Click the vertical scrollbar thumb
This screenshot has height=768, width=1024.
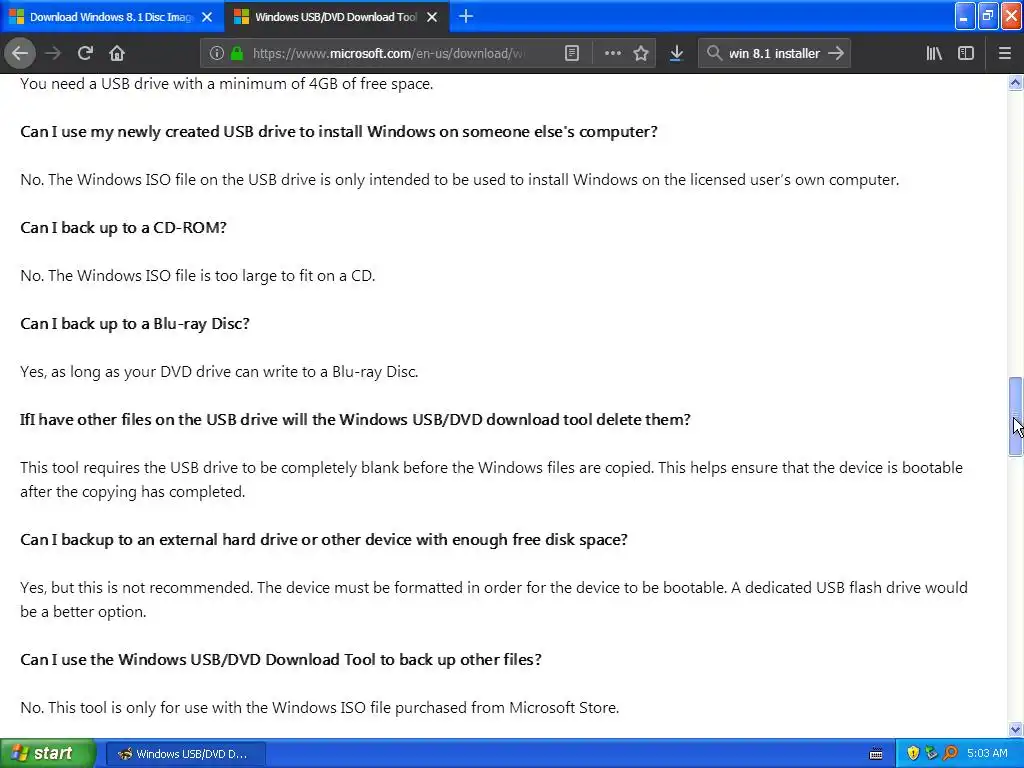pos(1016,416)
